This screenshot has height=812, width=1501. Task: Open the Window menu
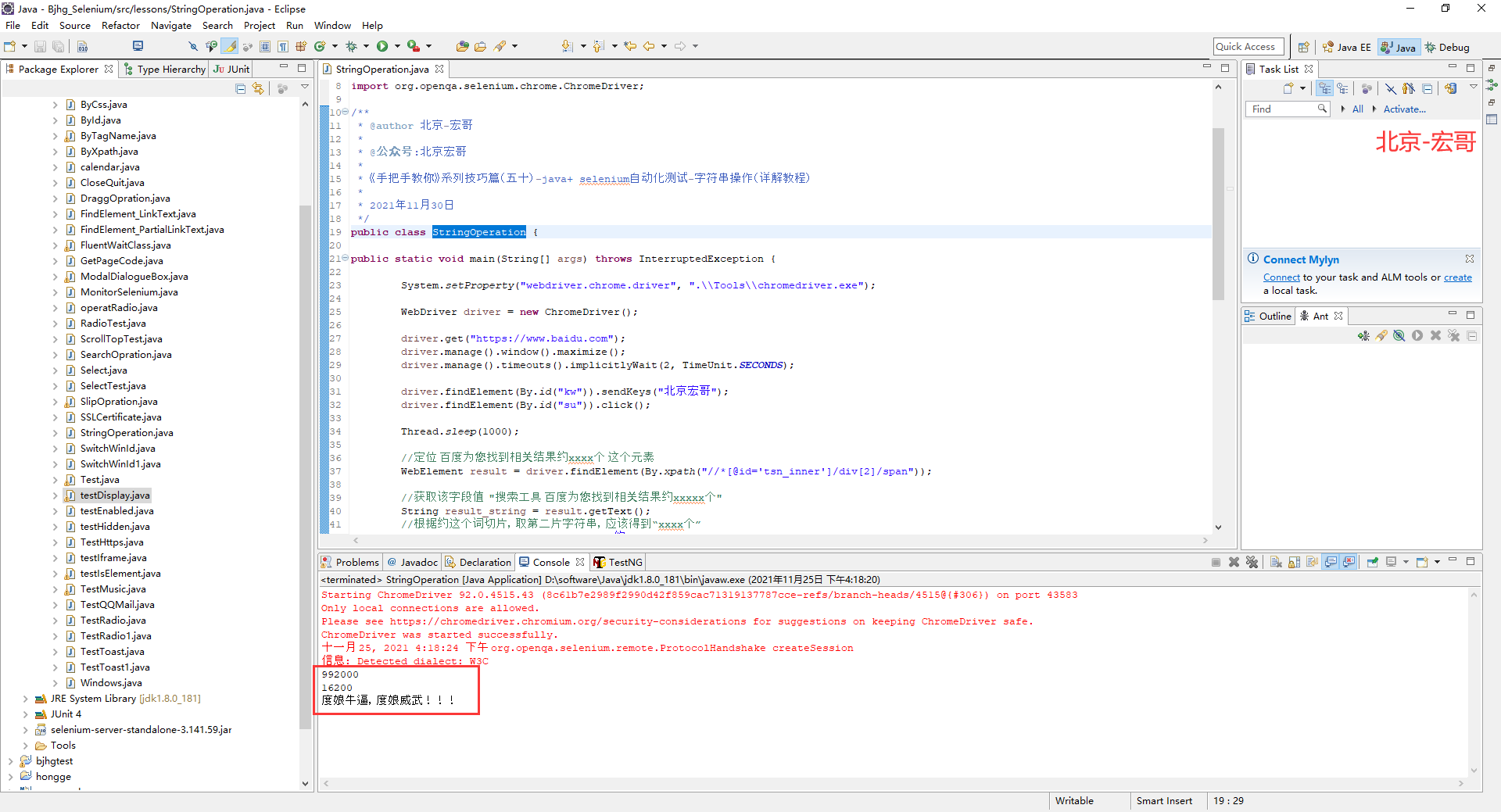[x=332, y=25]
